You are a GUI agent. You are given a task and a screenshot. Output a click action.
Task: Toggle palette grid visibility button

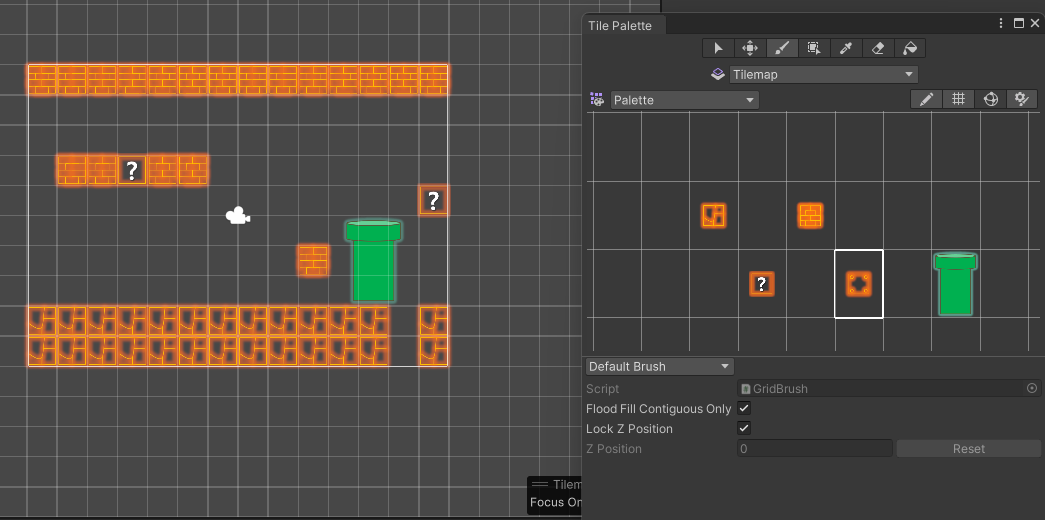(x=958, y=99)
